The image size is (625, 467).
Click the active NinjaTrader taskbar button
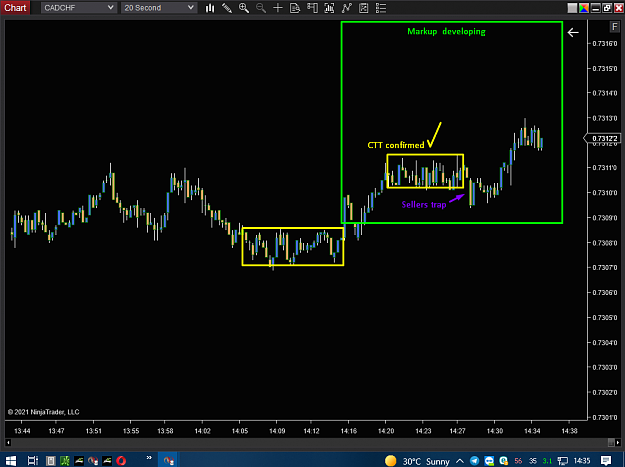(169, 461)
